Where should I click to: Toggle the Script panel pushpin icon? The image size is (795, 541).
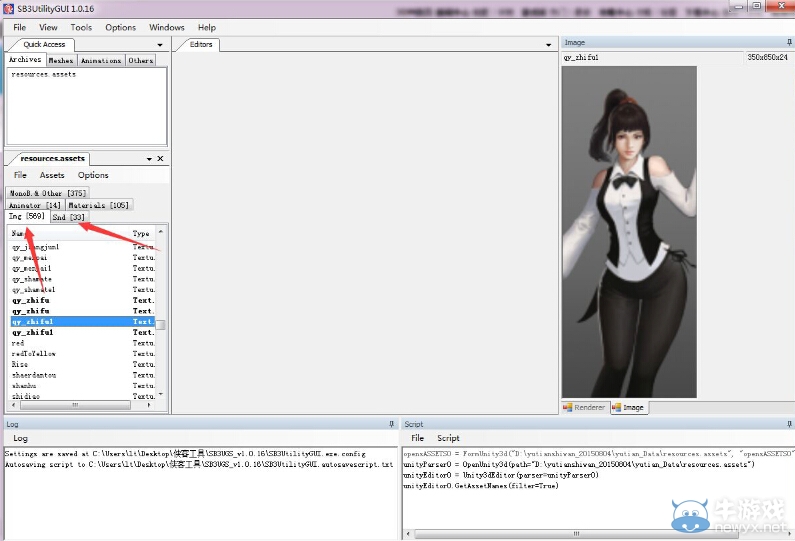789,424
